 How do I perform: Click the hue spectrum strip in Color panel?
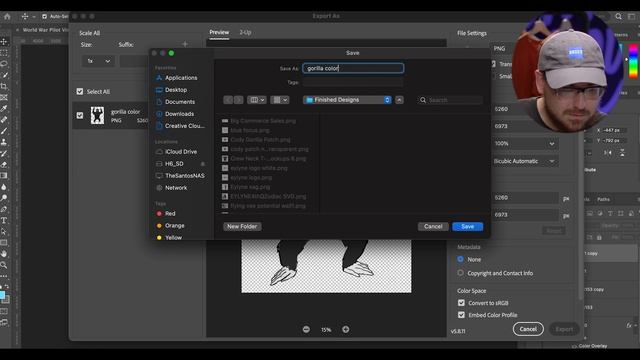point(633,61)
